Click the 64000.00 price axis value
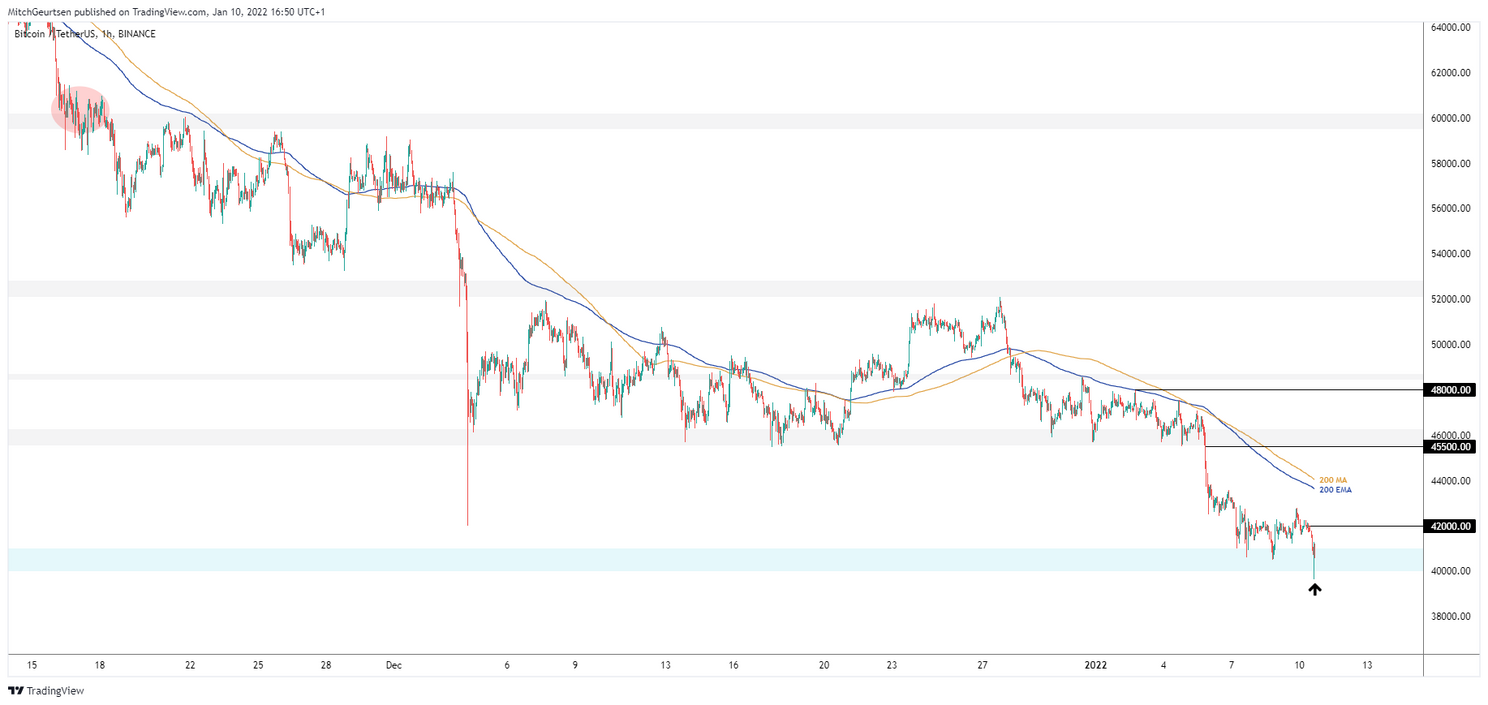The width and height of the screenshot is (1488, 705). (1450, 28)
